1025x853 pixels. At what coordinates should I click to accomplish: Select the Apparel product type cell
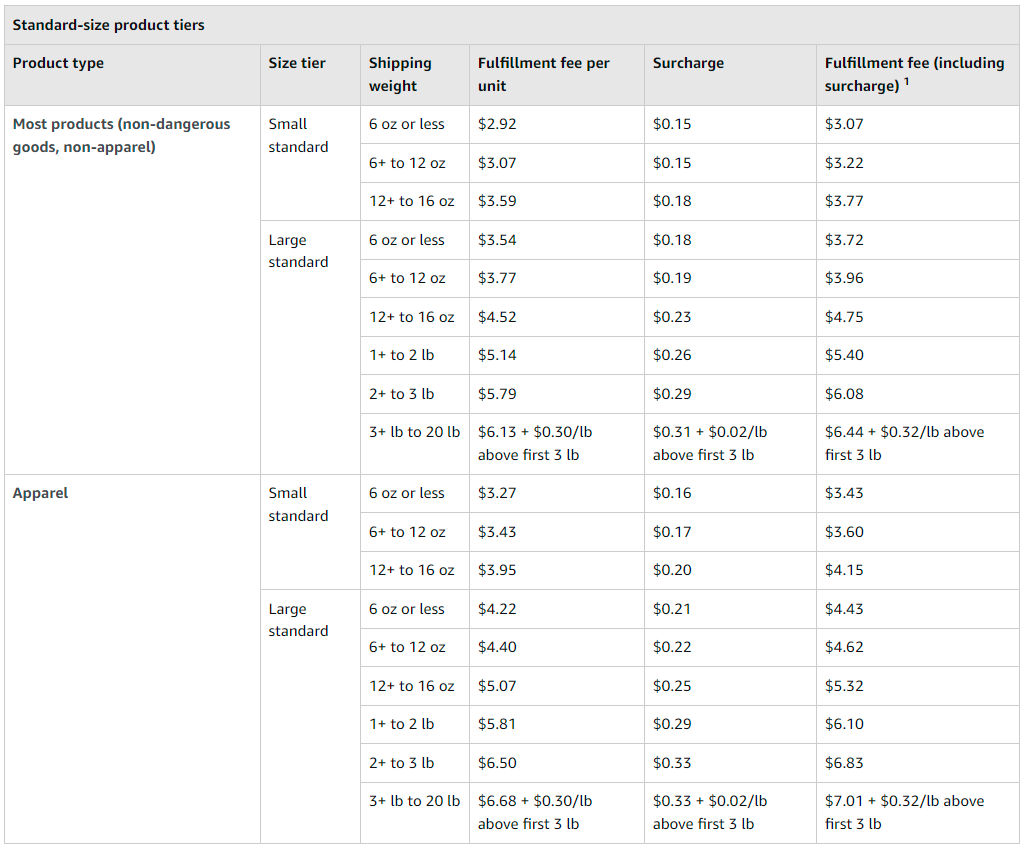pyautogui.click(x=40, y=493)
